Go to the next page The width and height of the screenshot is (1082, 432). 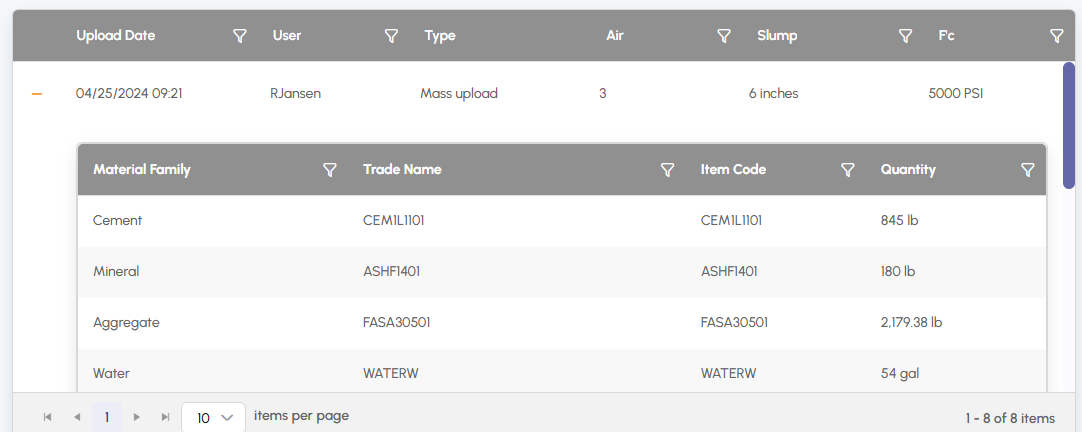tap(137, 417)
